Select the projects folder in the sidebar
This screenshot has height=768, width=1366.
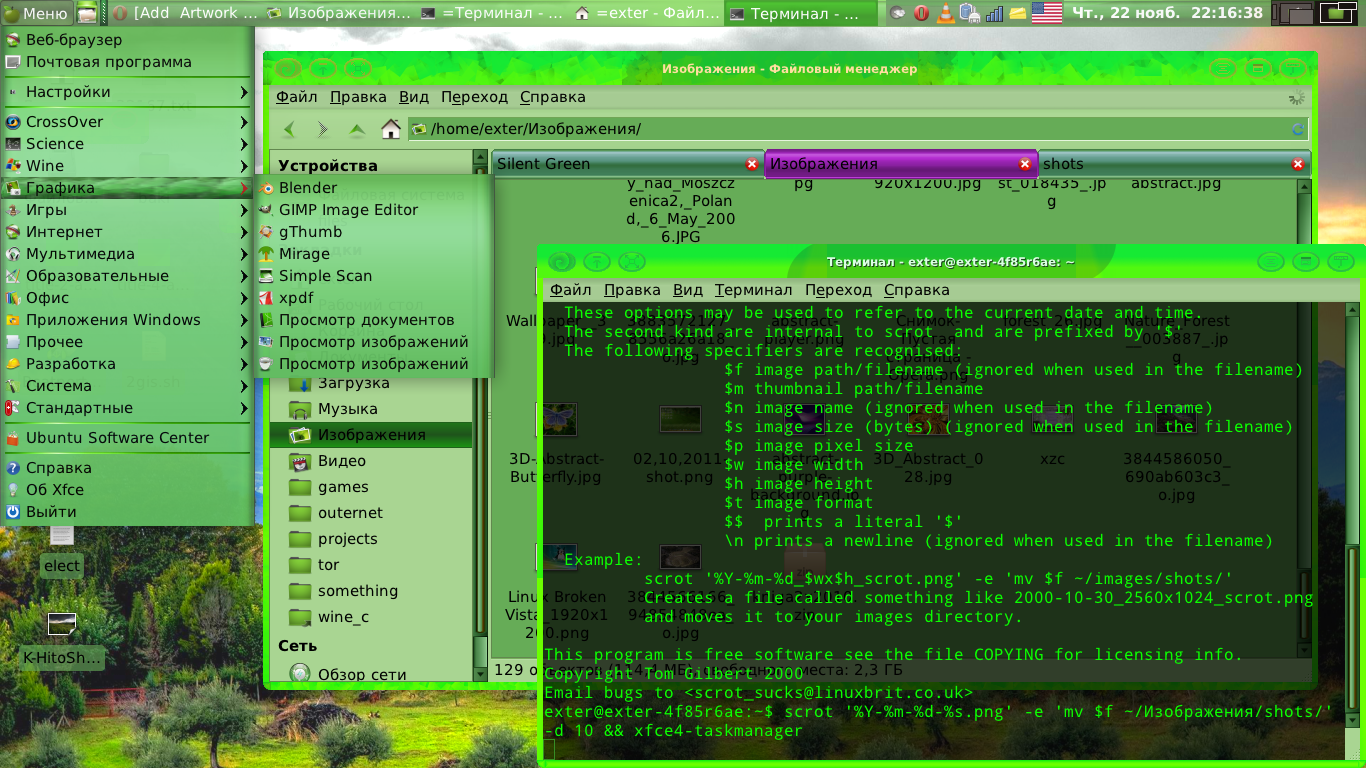(370, 539)
